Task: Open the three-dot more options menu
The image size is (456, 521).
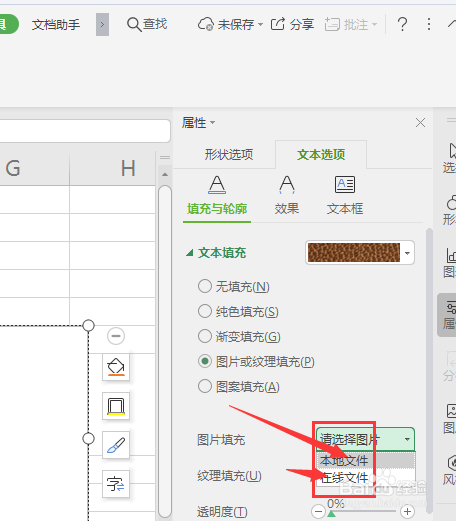Action: [x=429, y=24]
